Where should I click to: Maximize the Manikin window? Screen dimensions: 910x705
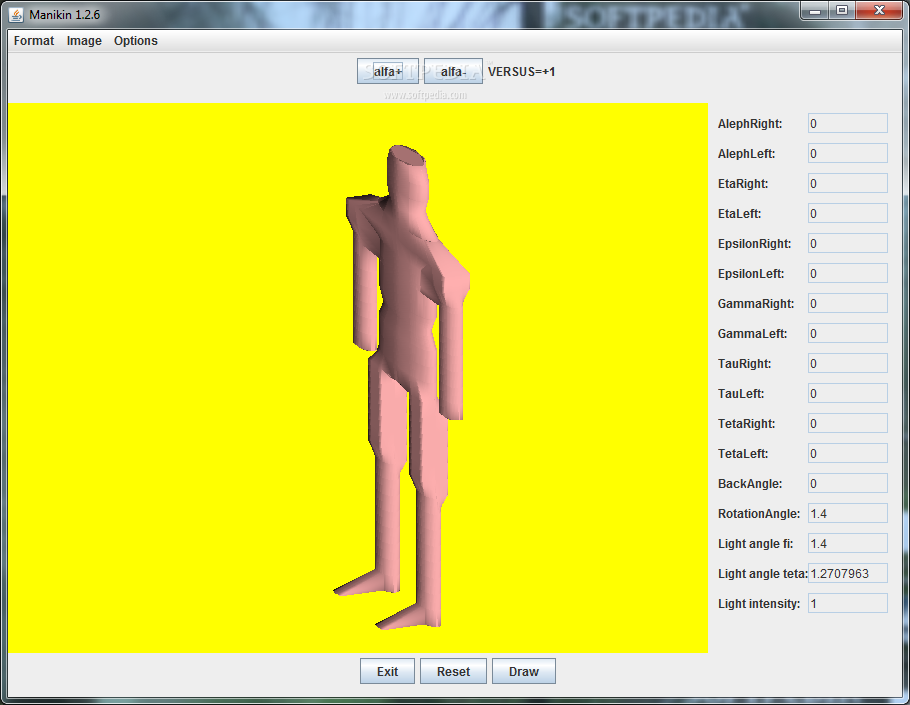point(842,10)
